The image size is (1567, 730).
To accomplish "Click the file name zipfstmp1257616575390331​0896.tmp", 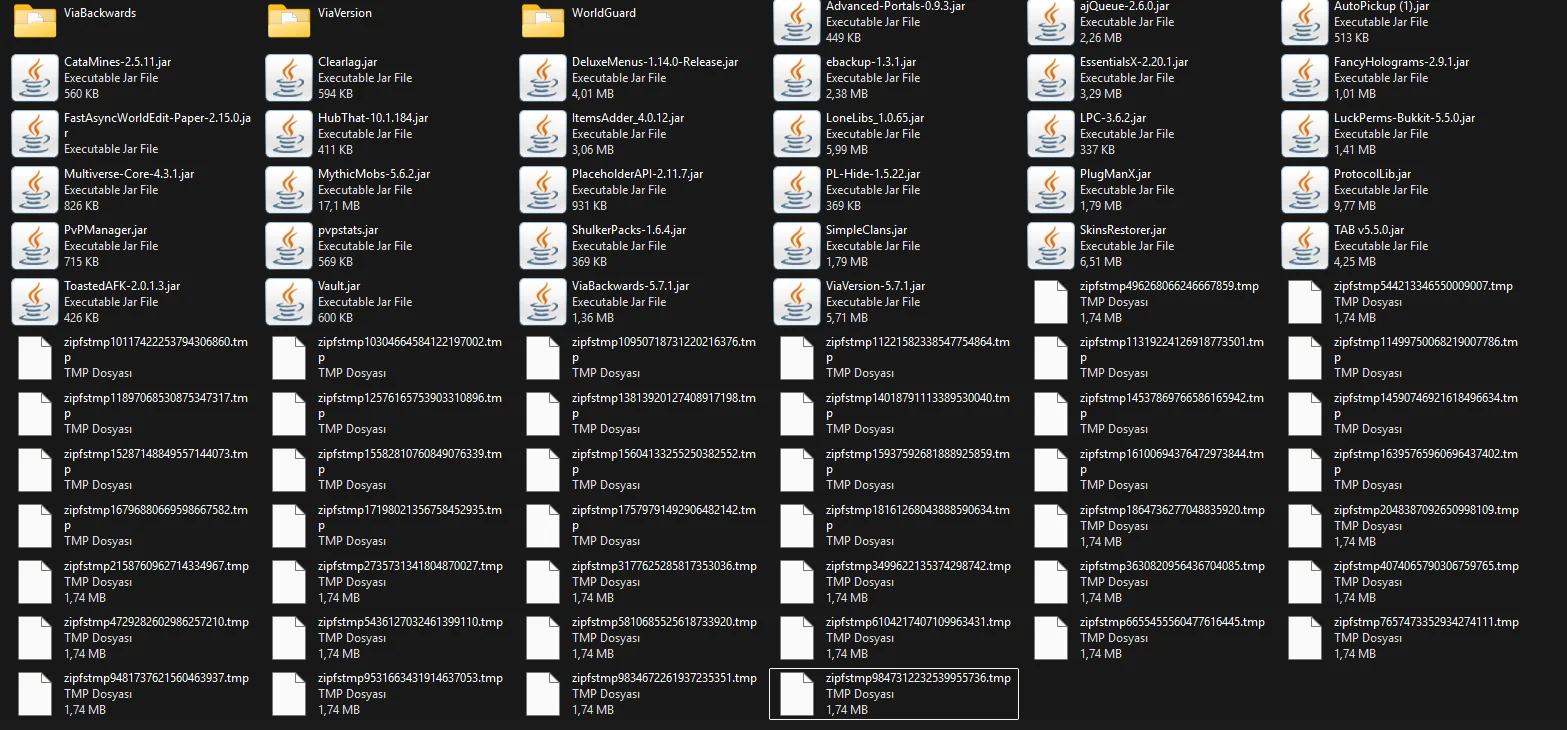I will coord(410,405).
